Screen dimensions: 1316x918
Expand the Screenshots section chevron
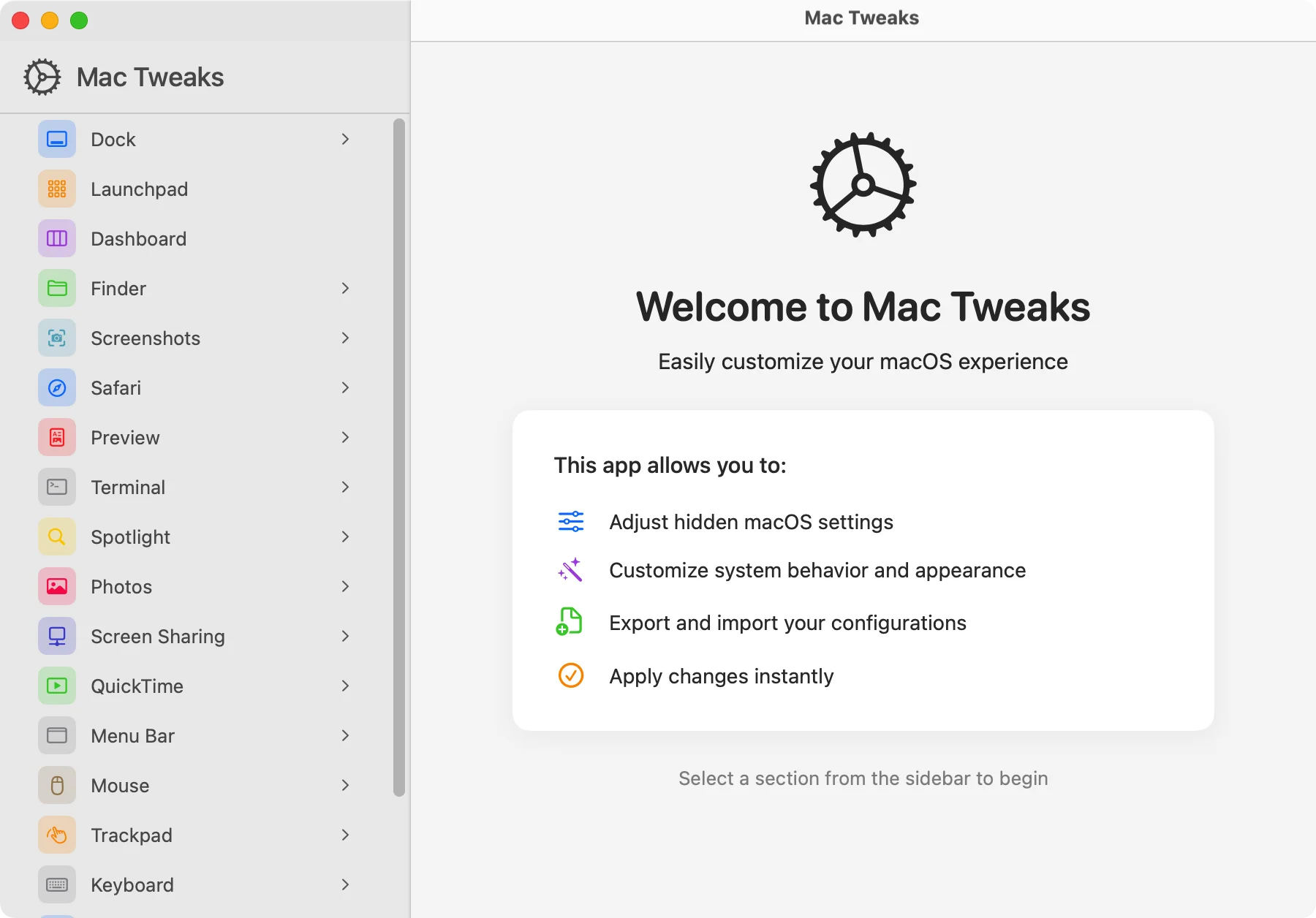(345, 338)
